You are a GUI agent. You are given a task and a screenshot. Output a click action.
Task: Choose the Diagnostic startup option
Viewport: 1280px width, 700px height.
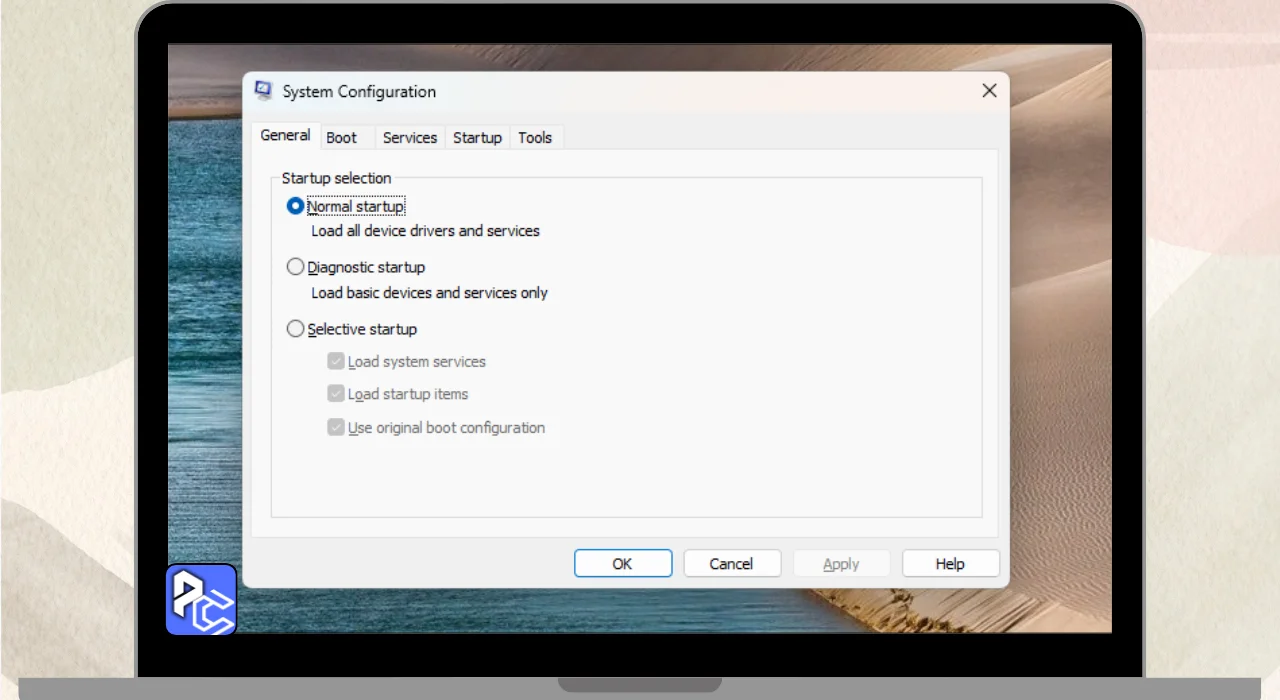tap(295, 267)
